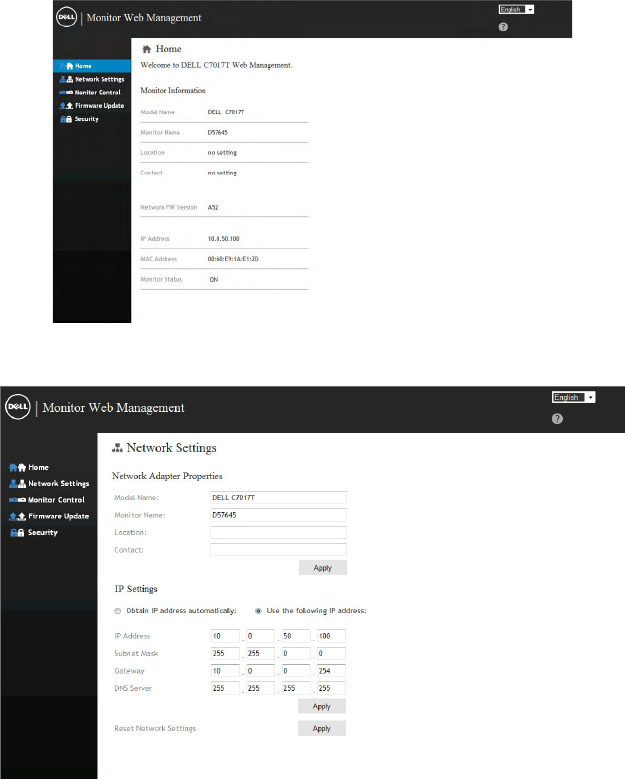This screenshot has height=779, width=625.
Task: Click the Monitor Name value D57645 on the Home page
Action: click(218, 133)
